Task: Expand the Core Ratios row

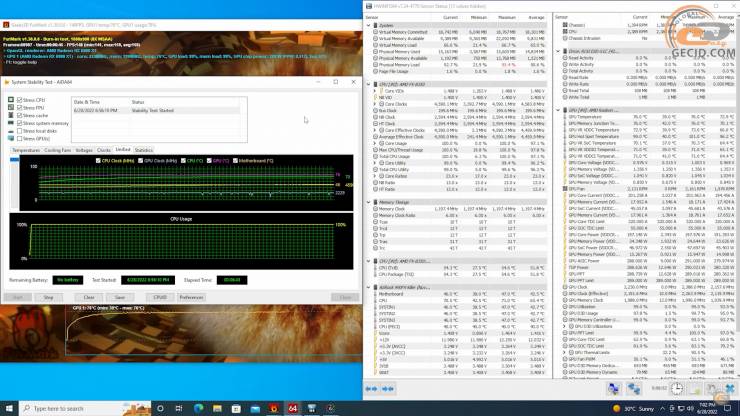Action: tap(376, 176)
